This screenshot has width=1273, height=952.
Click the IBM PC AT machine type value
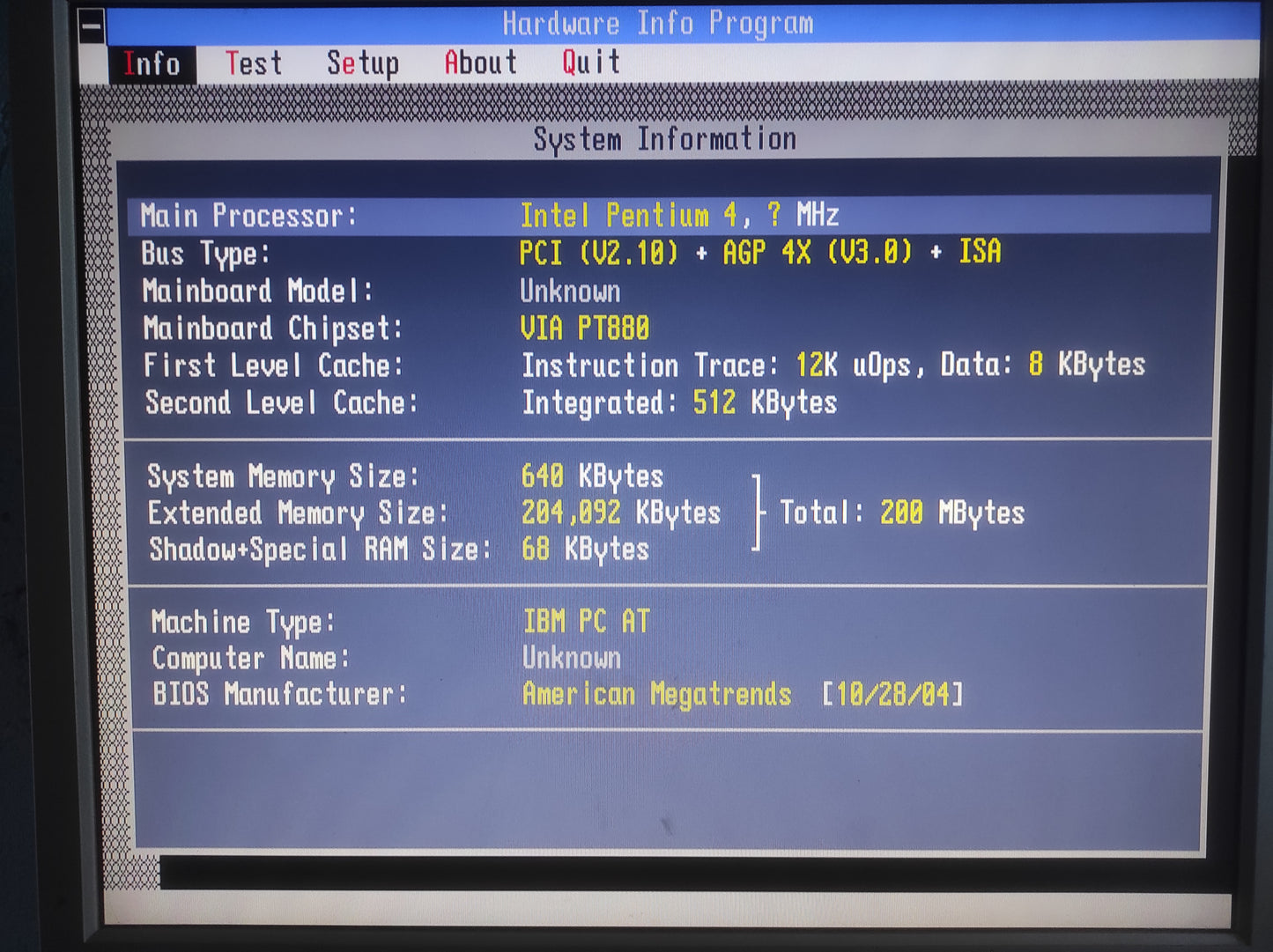pyautogui.click(x=586, y=622)
